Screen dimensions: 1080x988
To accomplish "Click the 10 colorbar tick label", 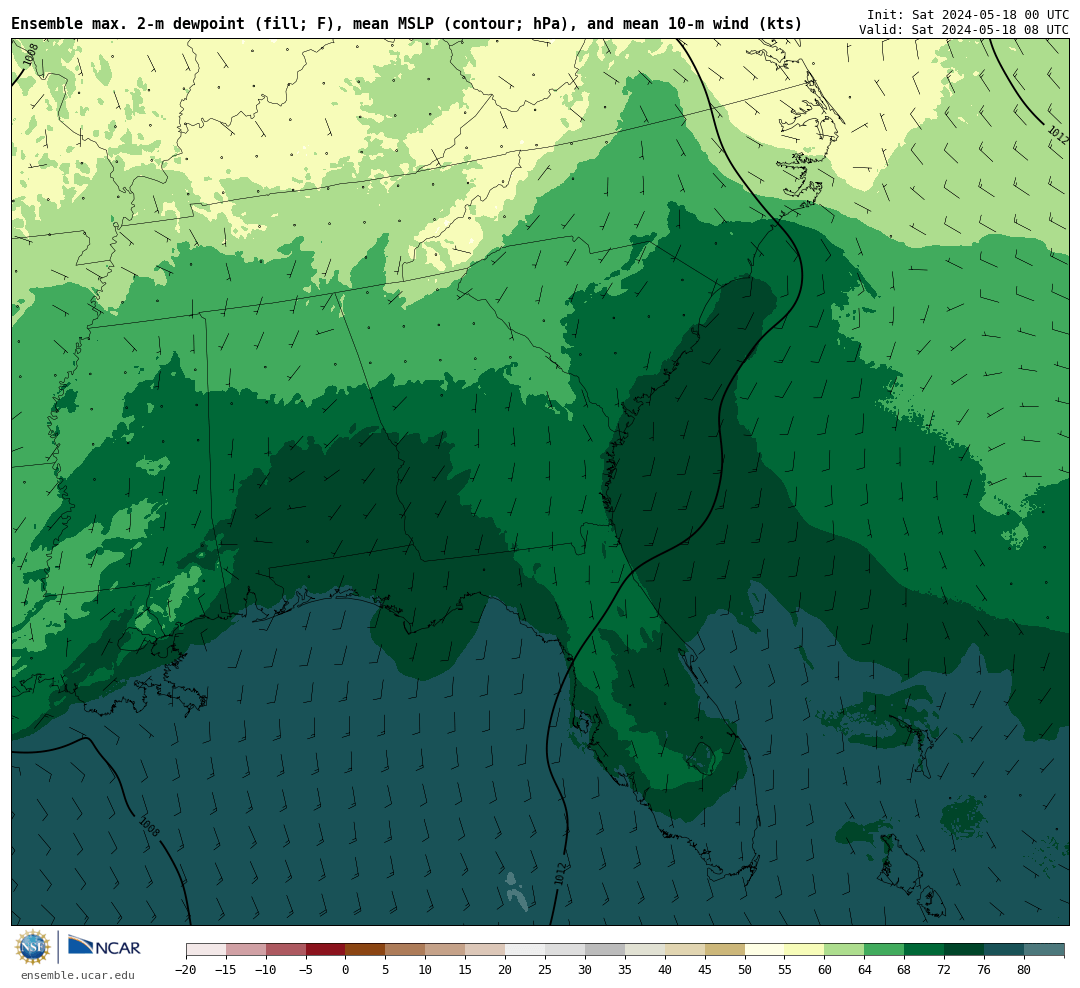I will point(426,969).
